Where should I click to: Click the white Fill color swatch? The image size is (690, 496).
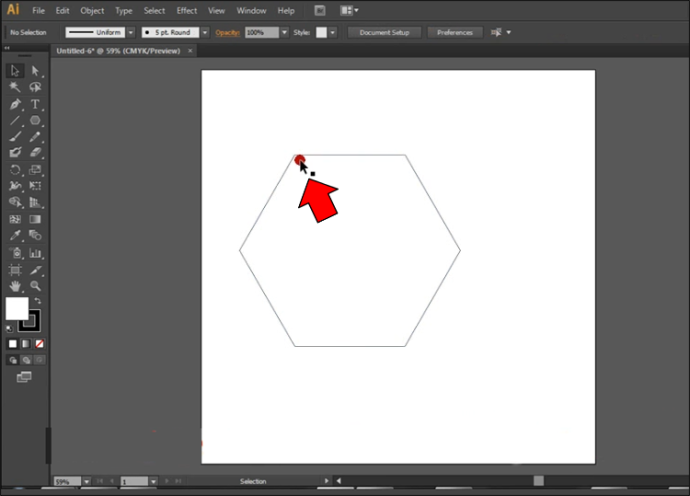pyautogui.click(x=17, y=309)
